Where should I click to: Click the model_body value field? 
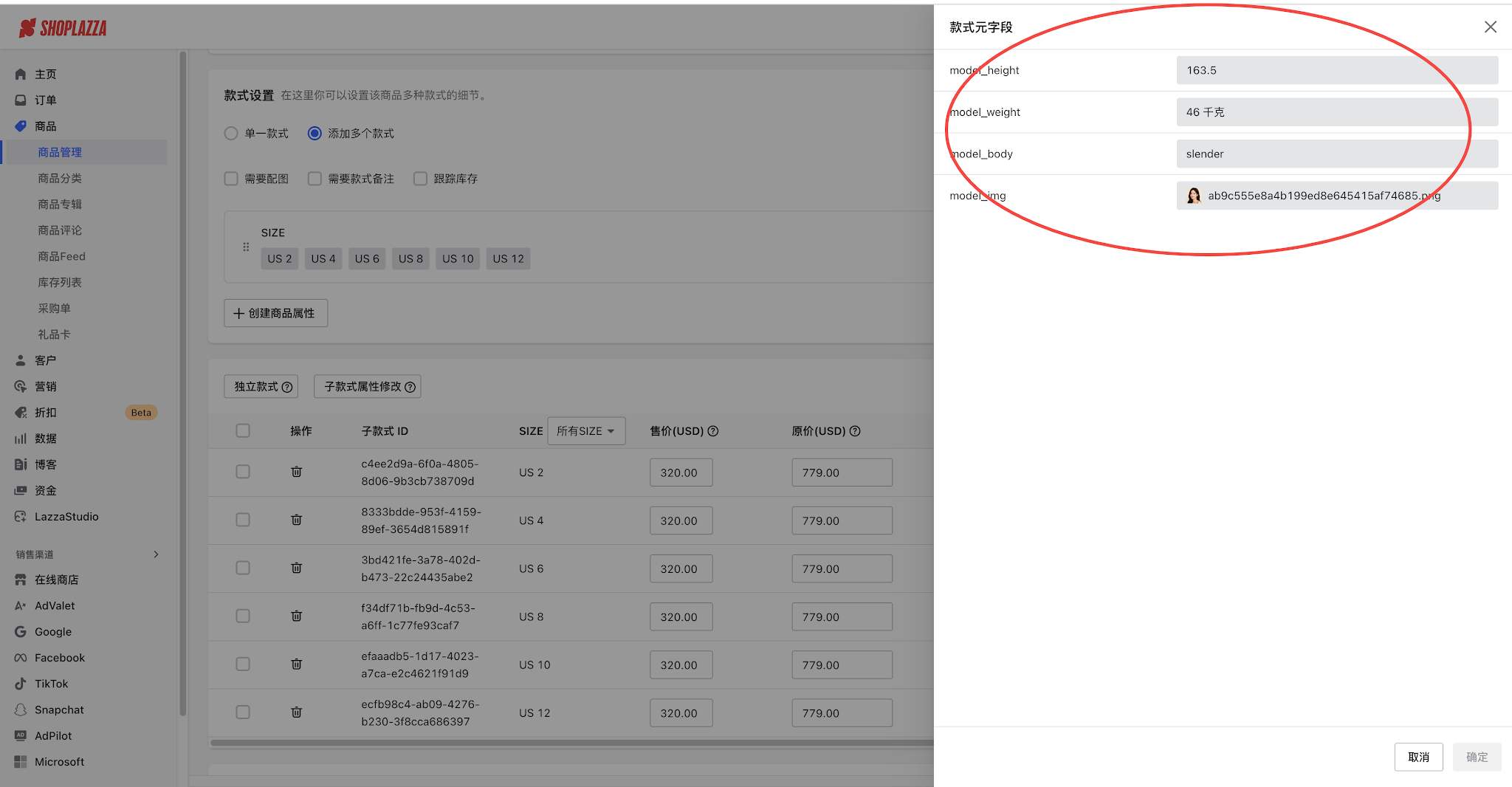(1337, 154)
